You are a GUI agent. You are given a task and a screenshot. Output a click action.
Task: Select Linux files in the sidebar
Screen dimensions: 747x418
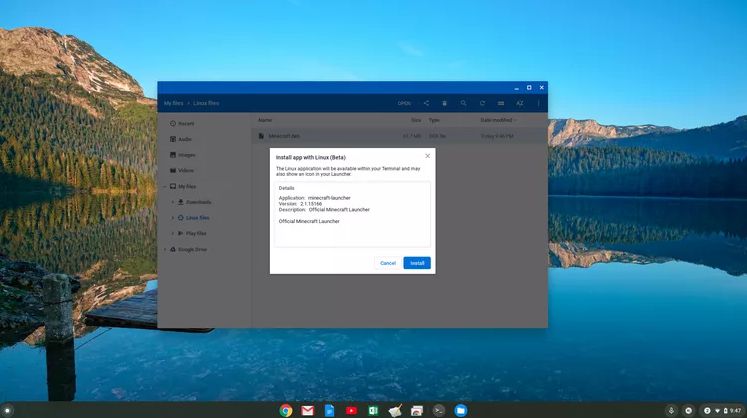[x=197, y=218]
